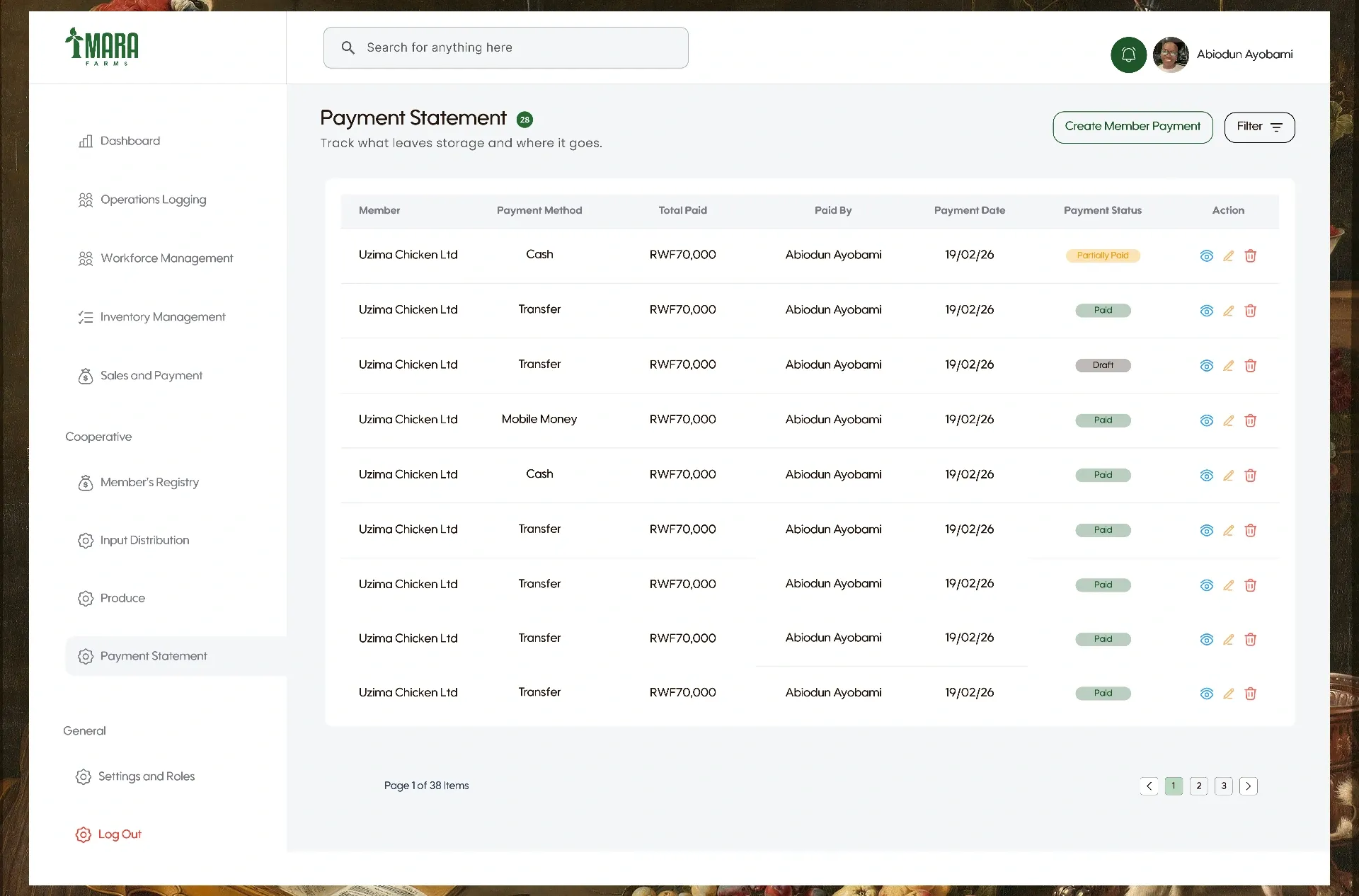This screenshot has width=1359, height=896.
Task: View the Draft payment row
Action: tap(1206, 365)
